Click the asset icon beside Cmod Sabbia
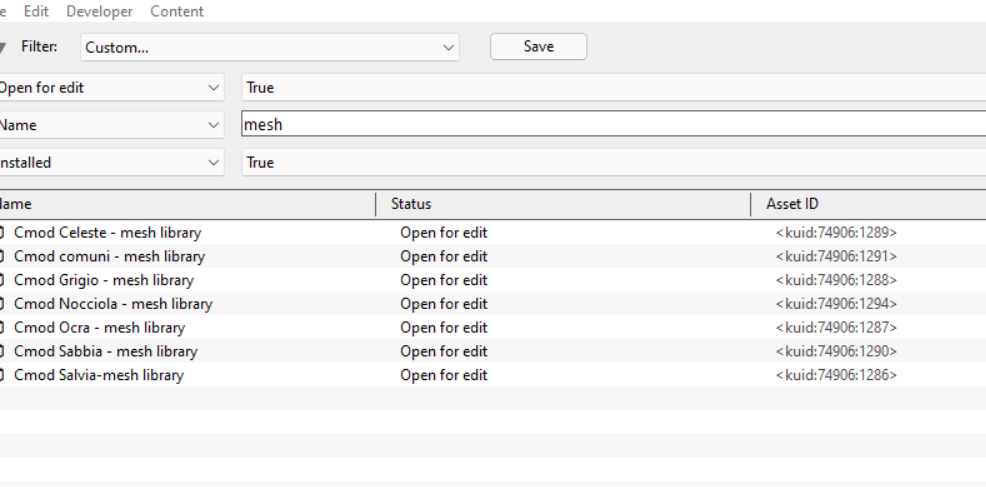The height and width of the screenshot is (487, 986). [x=1, y=351]
